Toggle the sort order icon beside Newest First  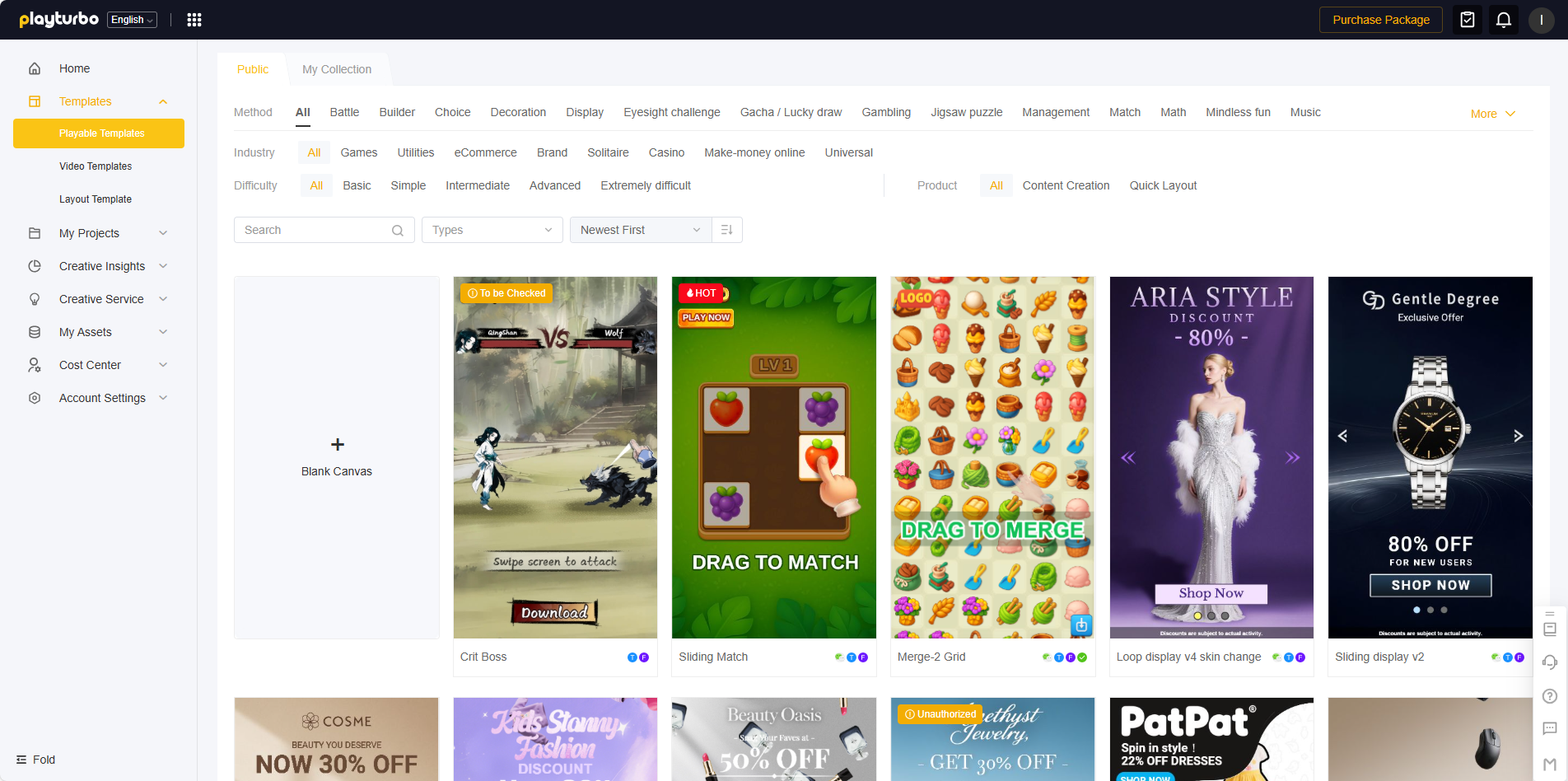(726, 230)
